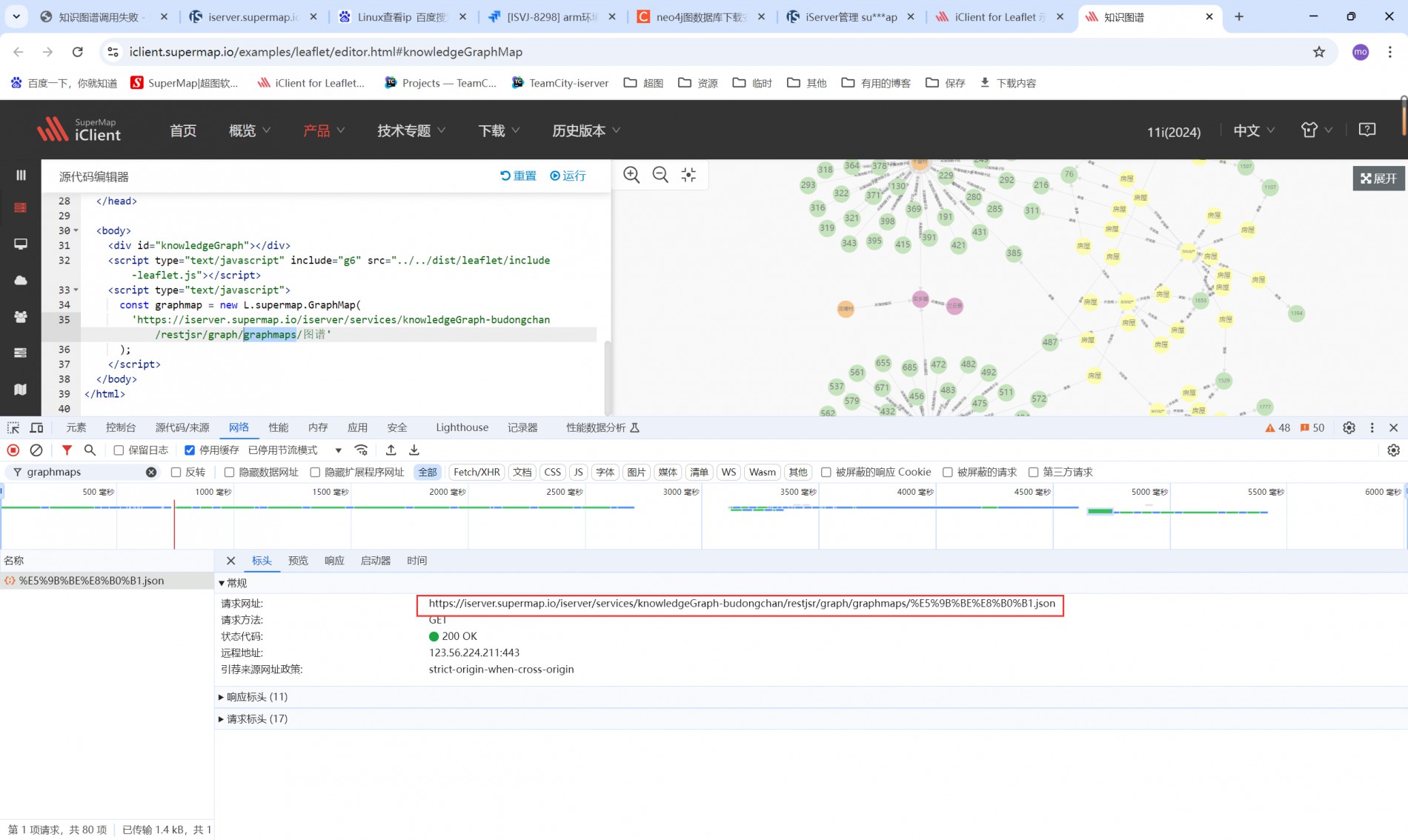The width and height of the screenshot is (1408, 840).
Task: Uncheck the 停用缓存 checkbox
Action: click(x=190, y=450)
